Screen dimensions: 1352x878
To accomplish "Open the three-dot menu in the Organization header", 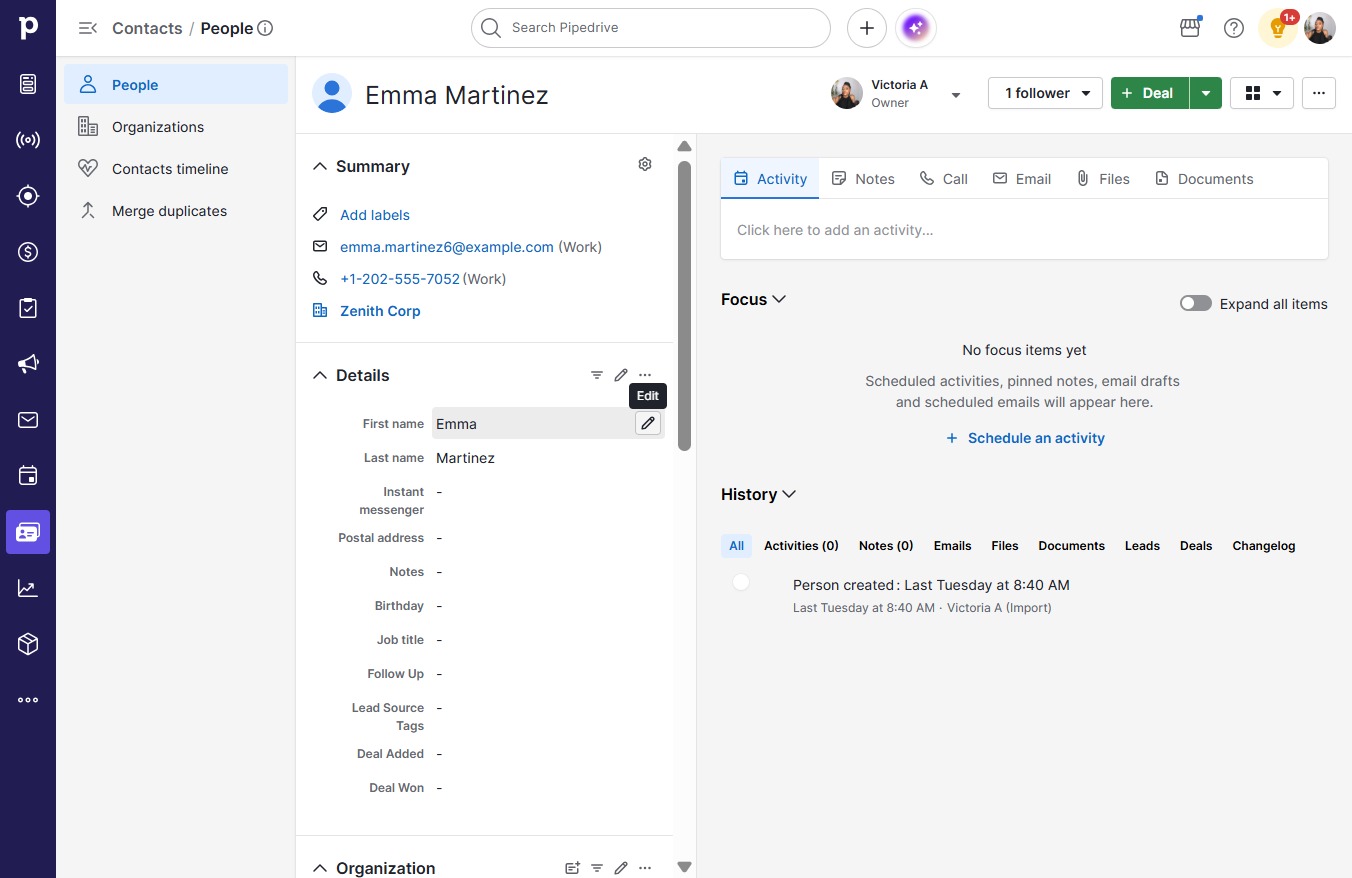I will pyautogui.click(x=645, y=868).
